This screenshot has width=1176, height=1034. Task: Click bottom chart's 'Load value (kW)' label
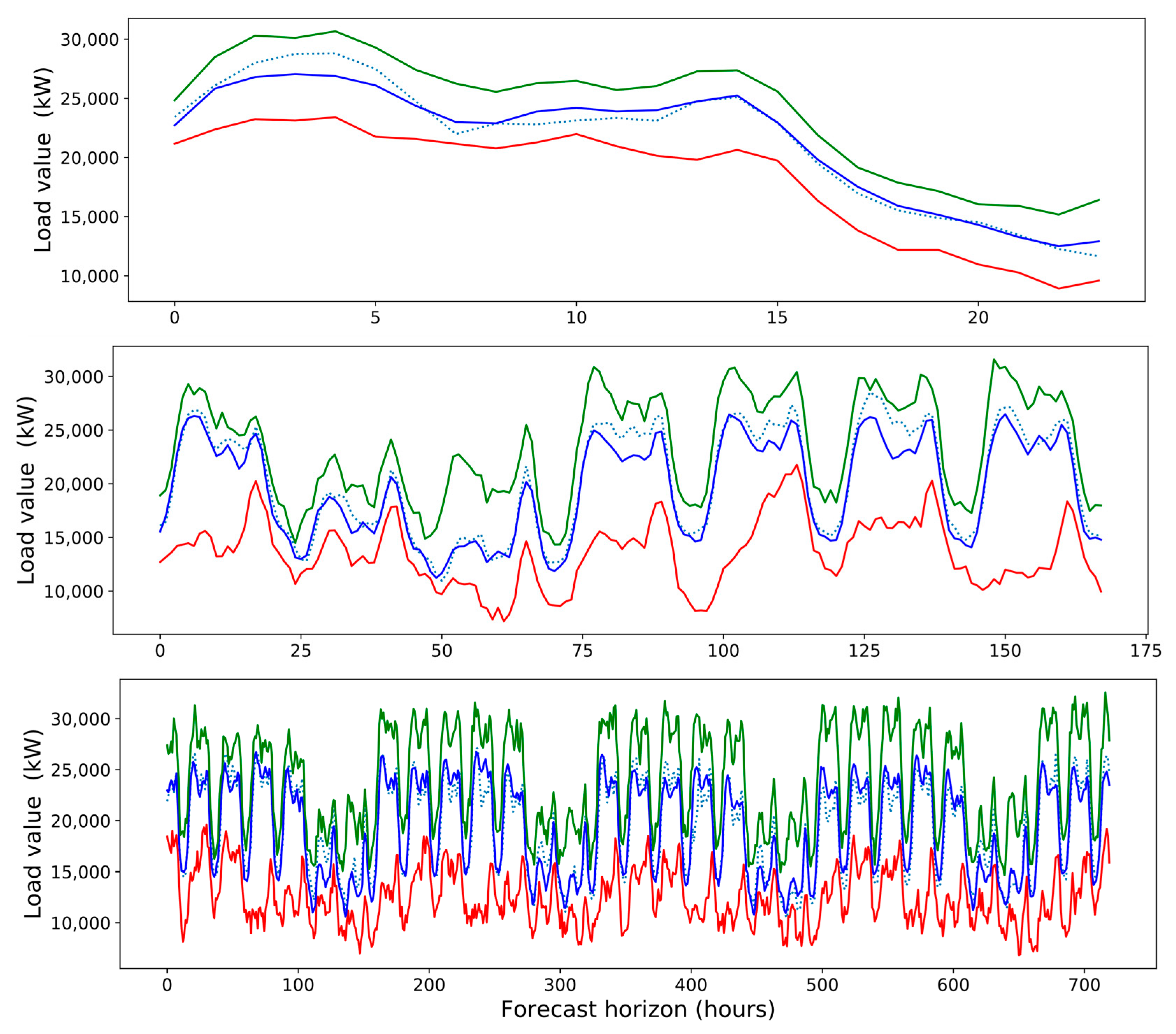click(34, 823)
